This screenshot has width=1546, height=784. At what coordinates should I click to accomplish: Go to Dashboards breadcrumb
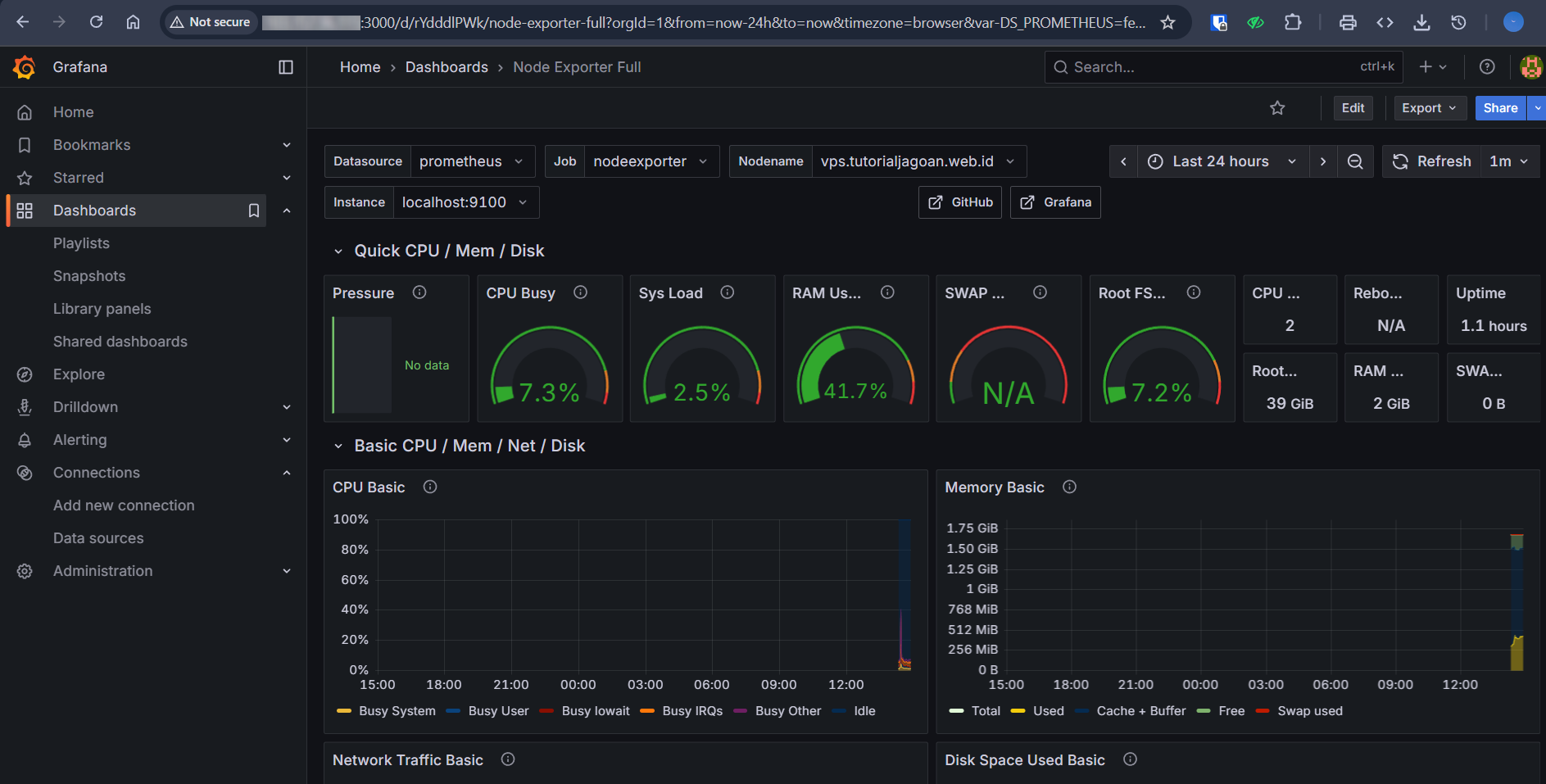(447, 67)
